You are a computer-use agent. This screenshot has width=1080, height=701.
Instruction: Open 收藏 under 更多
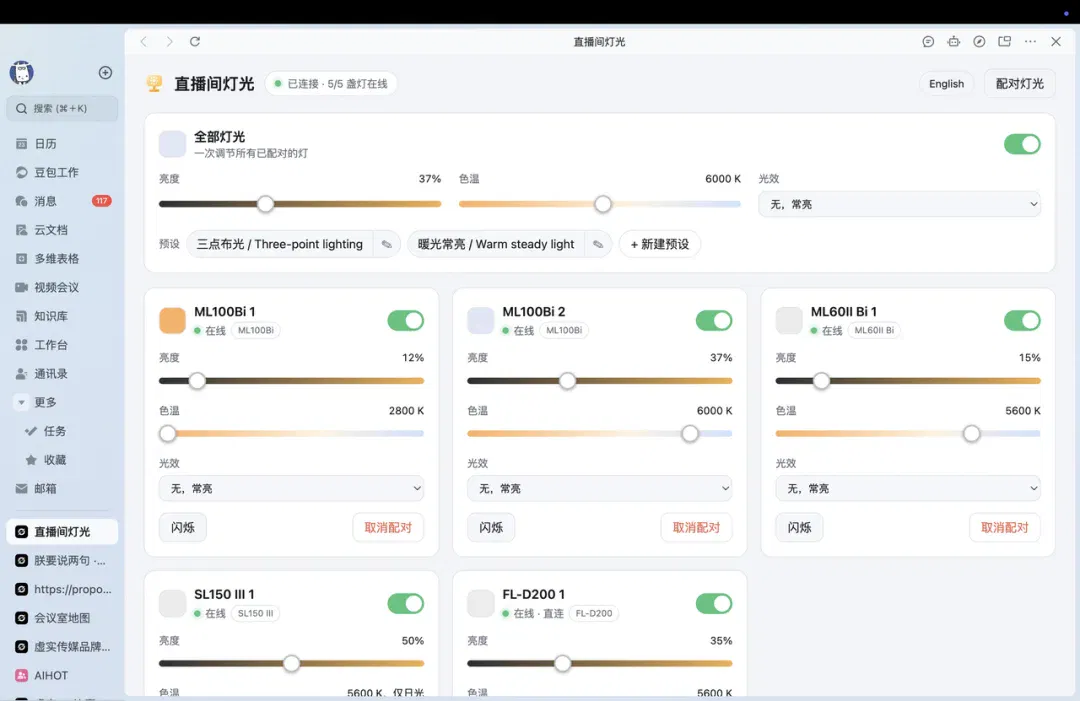[x=62, y=460]
